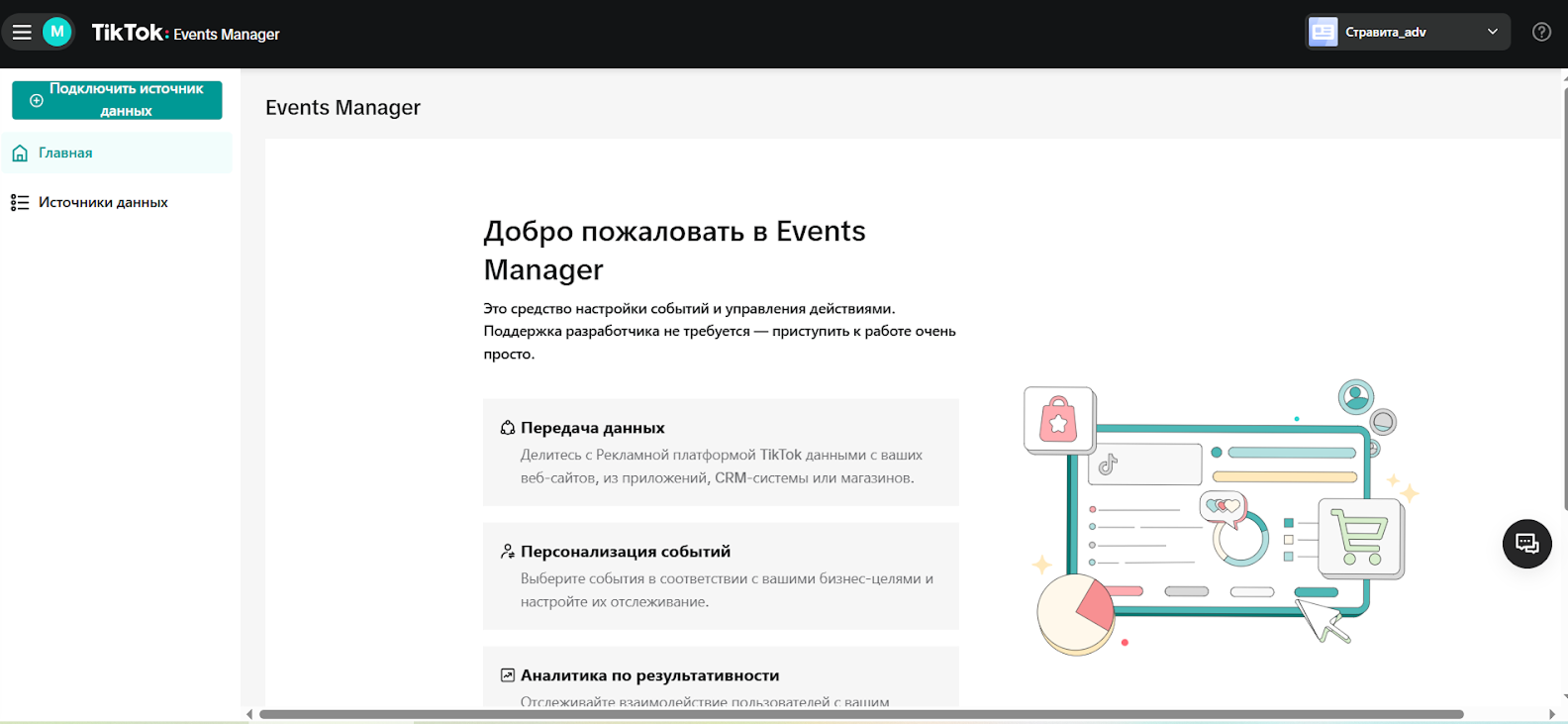Click the Передача данных card
The height and width of the screenshot is (724, 1568).
click(x=721, y=453)
